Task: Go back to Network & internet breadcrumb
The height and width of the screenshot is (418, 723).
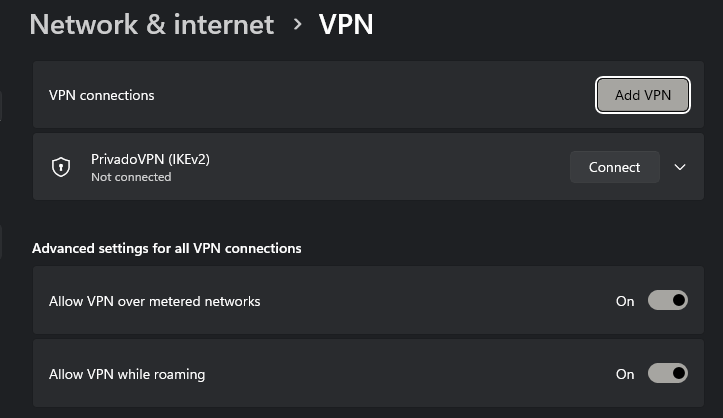Action: click(152, 24)
